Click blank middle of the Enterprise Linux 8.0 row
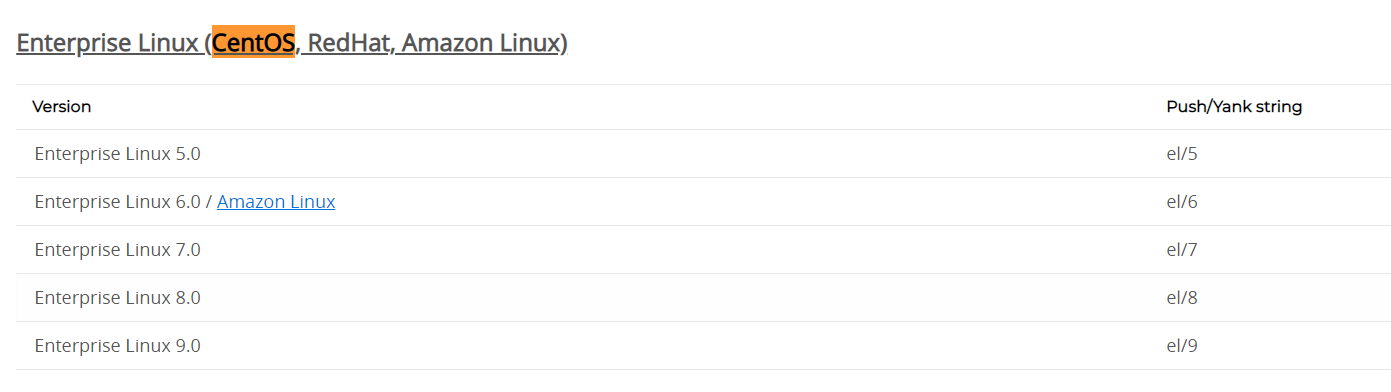The width and height of the screenshot is (1391, 392). (x=680, y=297)
